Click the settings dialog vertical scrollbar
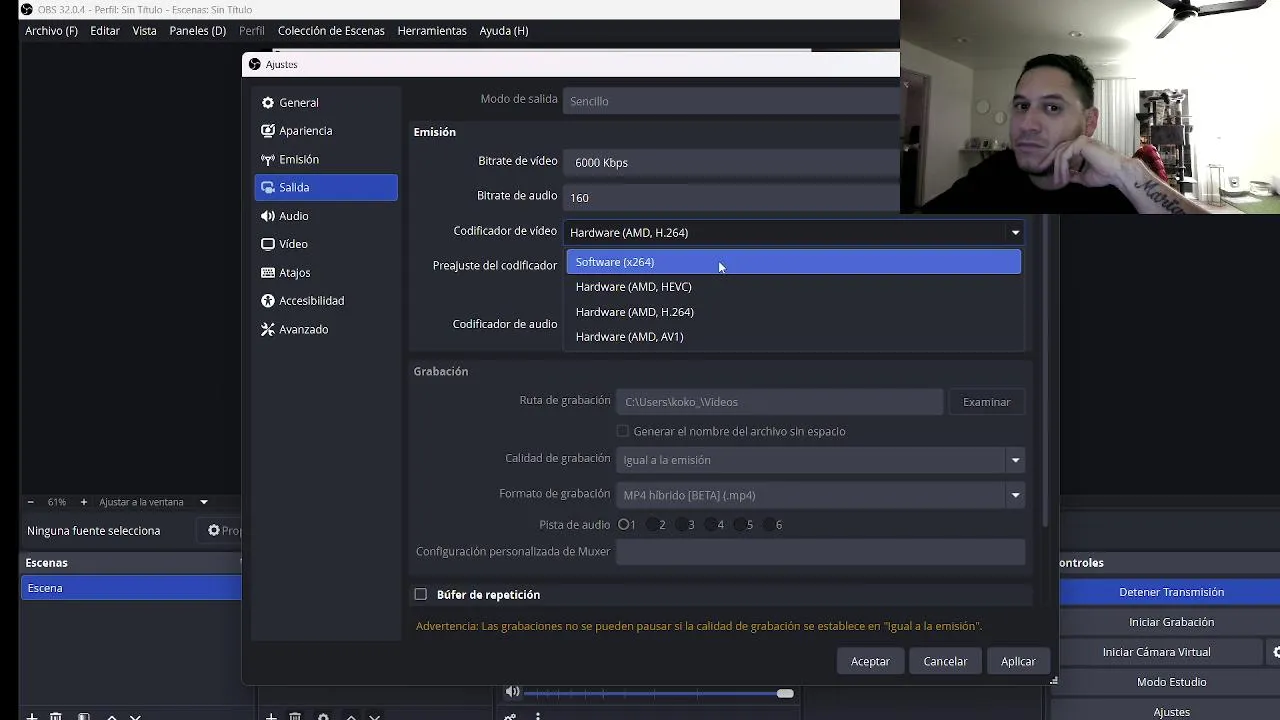The height and width of the screenshot is (720, 1280). 1045,370
